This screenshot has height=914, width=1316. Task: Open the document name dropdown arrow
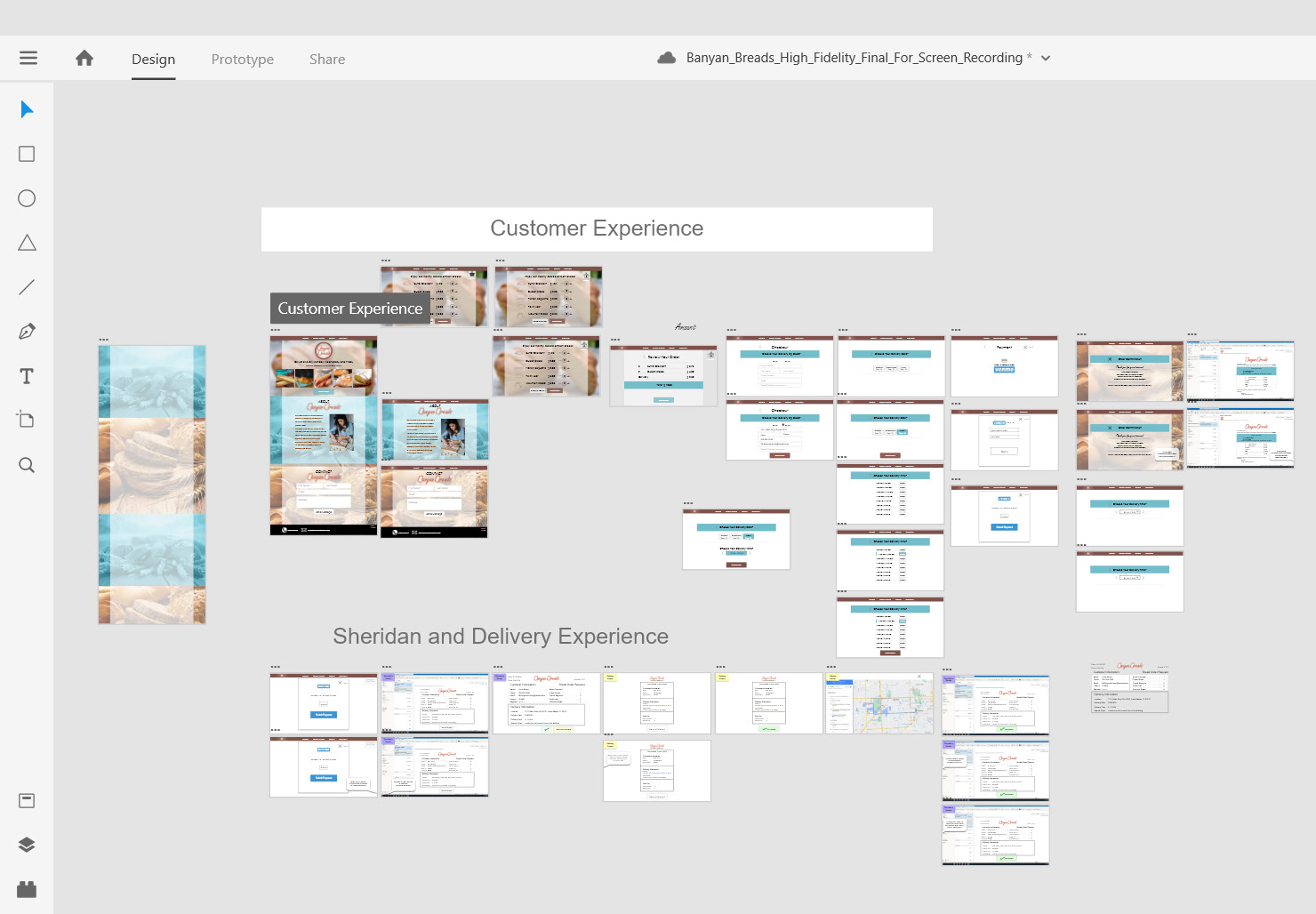1046,58
